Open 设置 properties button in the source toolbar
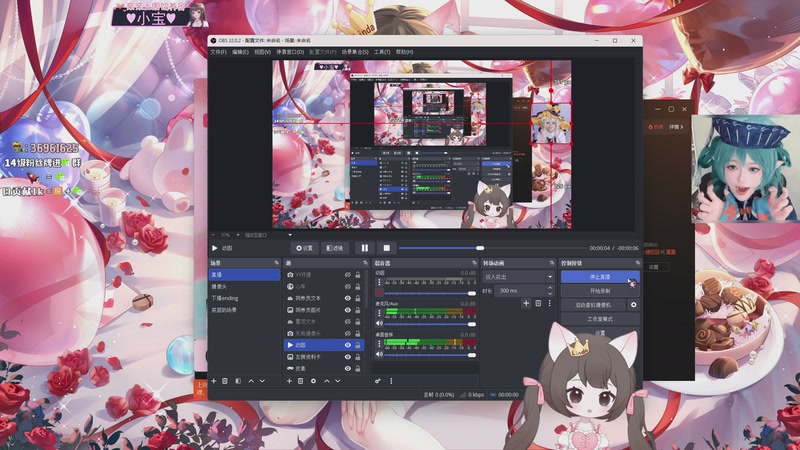 tap(305, 248)
